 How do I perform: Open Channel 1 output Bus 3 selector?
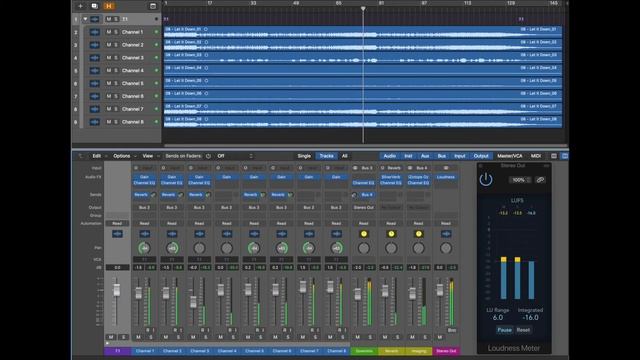coord(144,207)
